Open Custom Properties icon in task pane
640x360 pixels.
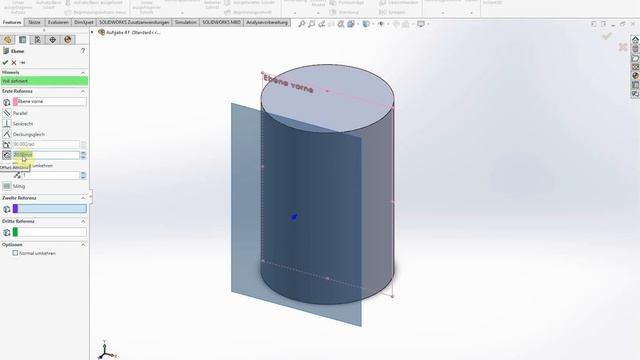click(635, 85)
